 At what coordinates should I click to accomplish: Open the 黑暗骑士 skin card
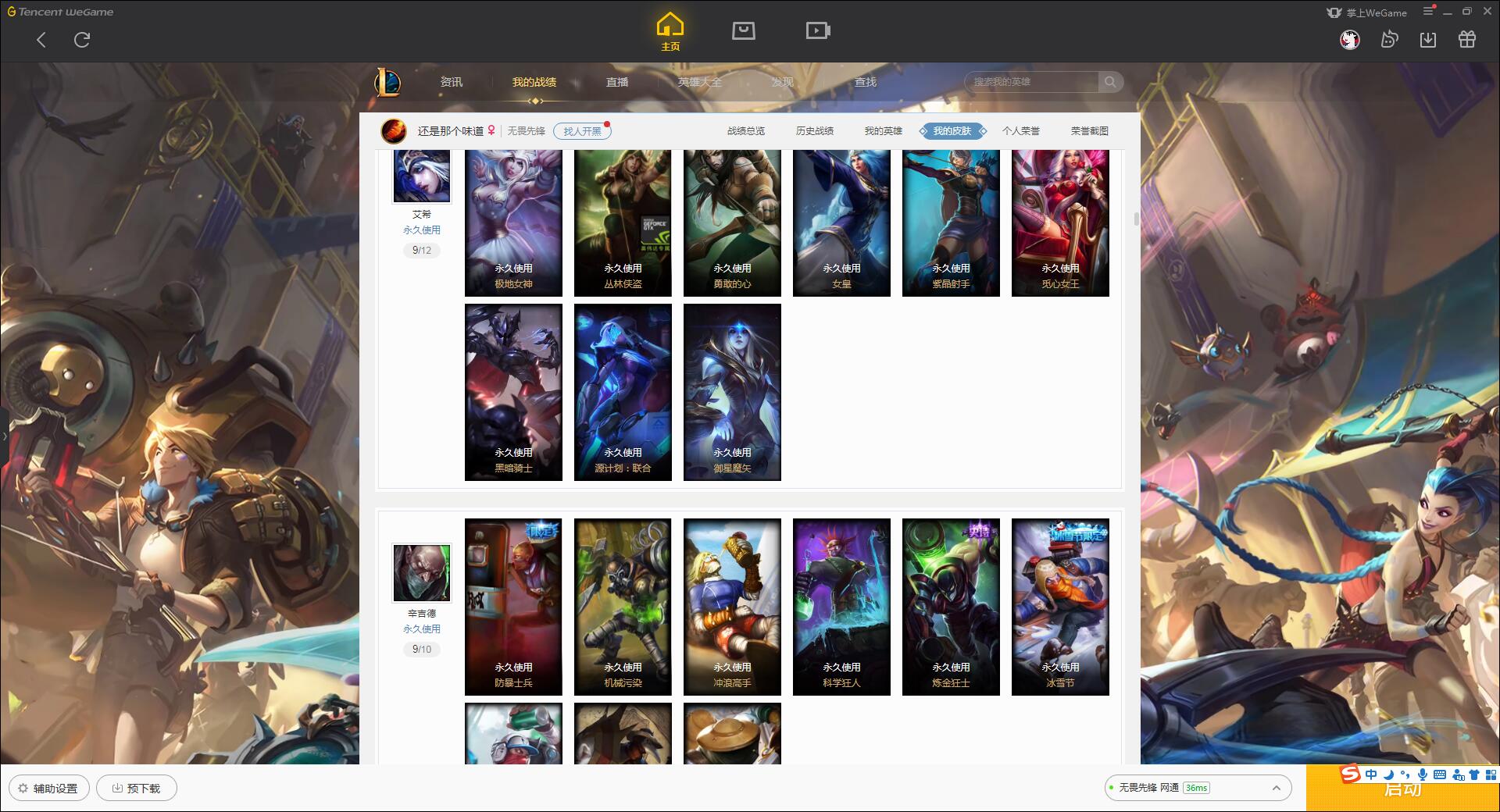point(513,392)
